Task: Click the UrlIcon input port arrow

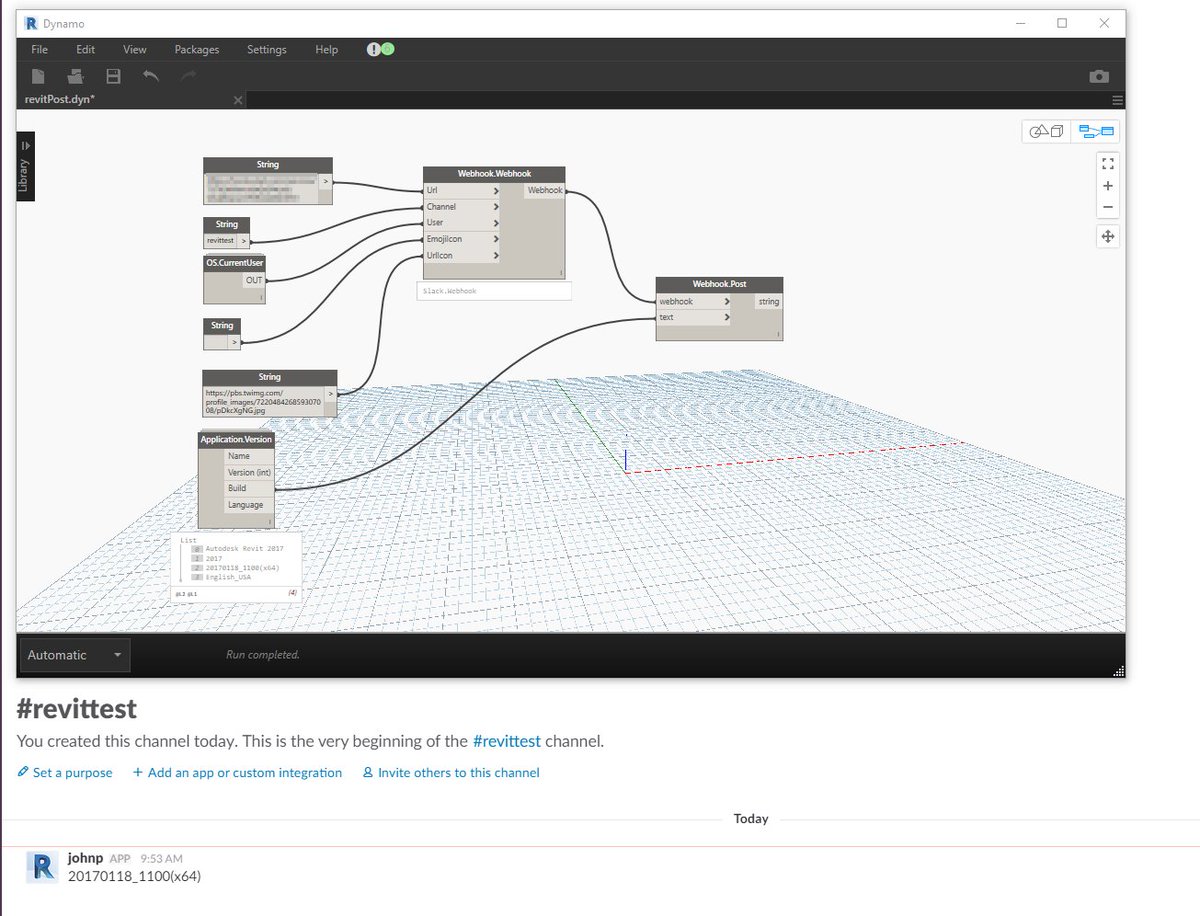Action: pyautogui.click(x=495, y=255)
